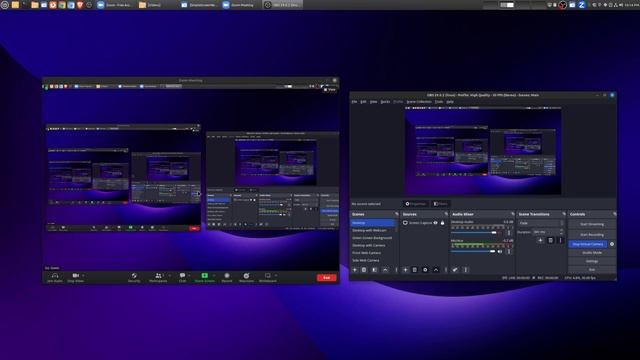
Task: Click Zoom icon in system tray
Action: (x=582, y=5)
